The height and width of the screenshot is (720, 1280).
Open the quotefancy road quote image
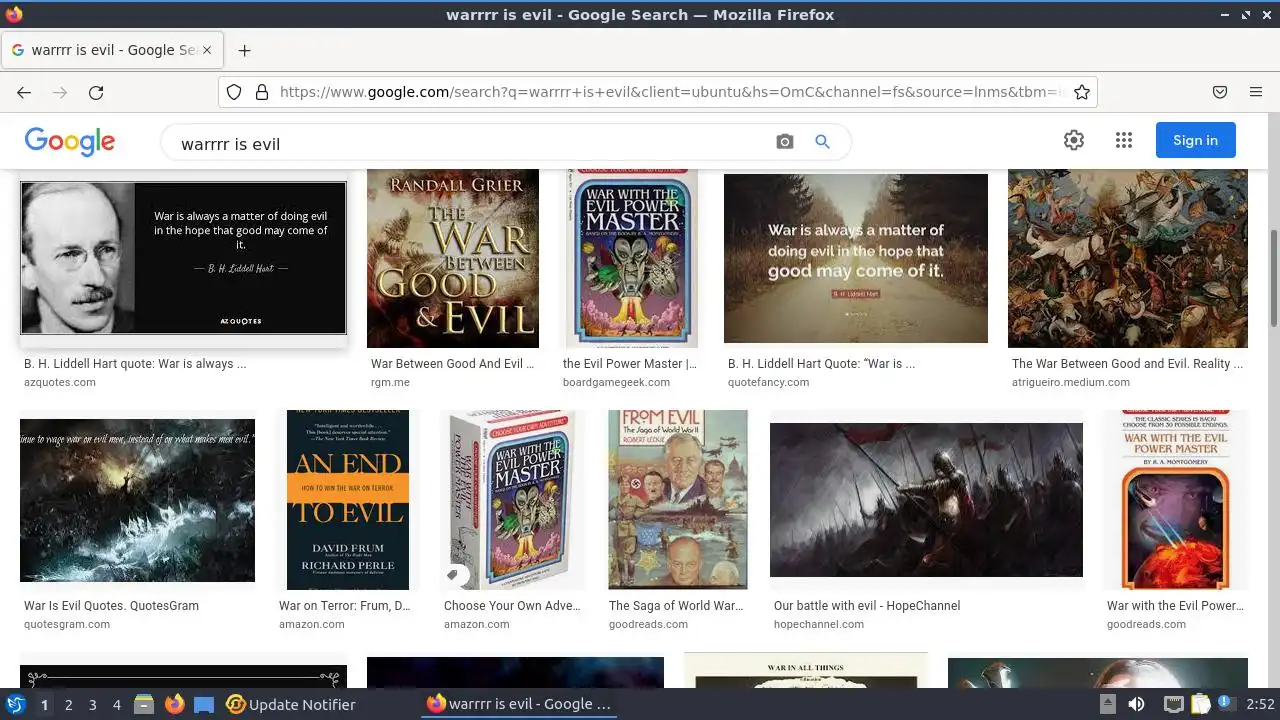click(x=856, y=258)
